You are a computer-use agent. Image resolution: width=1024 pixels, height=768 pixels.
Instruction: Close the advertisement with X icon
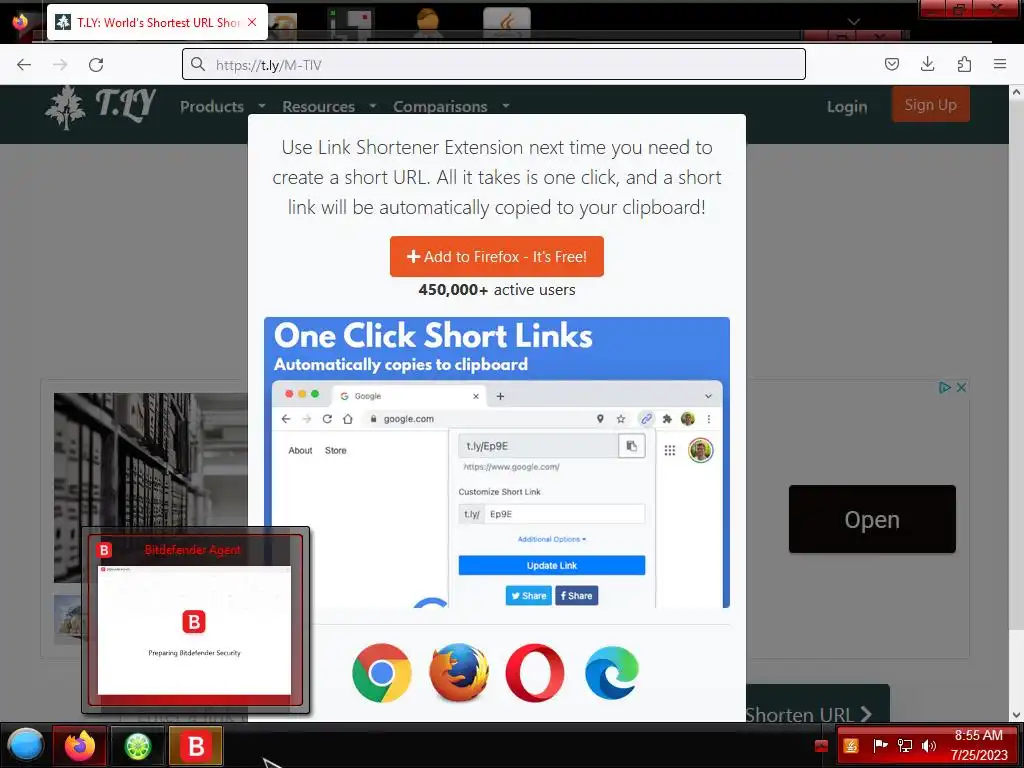[961, 387]
